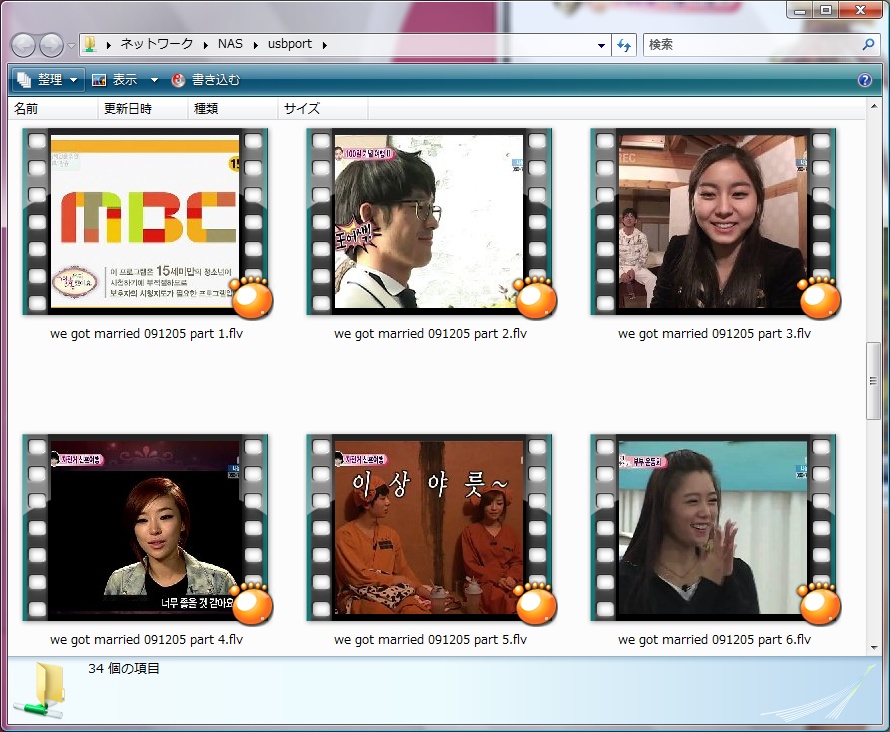Go back with the Back arrow button

pos(24,45)
